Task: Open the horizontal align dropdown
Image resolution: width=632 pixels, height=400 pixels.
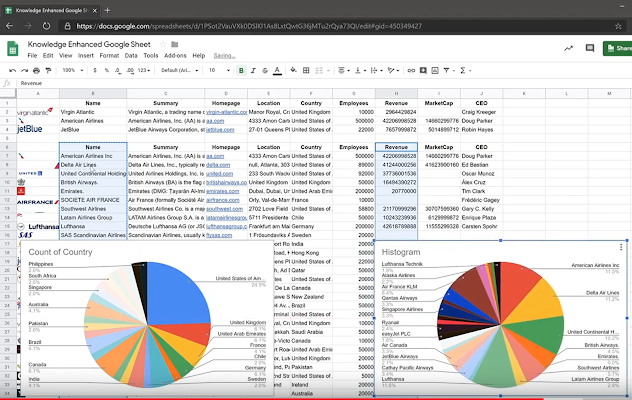Action: click(x=343, y=71)
